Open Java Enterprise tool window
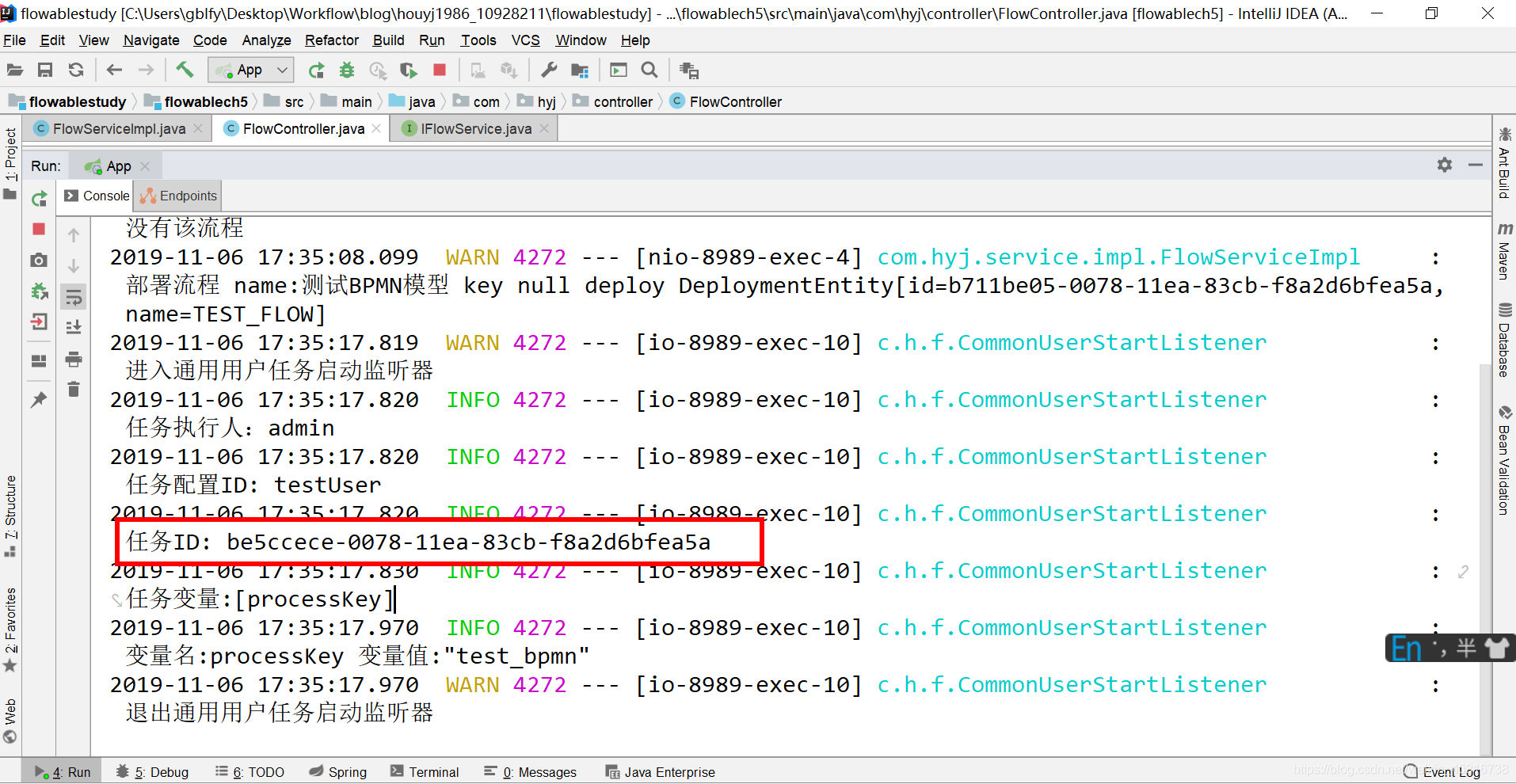 coord(660,772)
